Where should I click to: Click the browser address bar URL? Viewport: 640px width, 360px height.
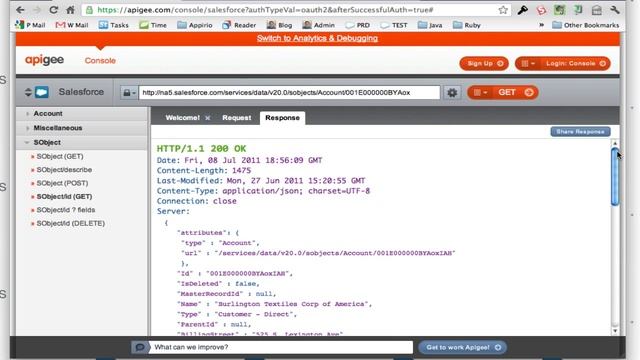(x=265, y=10)
